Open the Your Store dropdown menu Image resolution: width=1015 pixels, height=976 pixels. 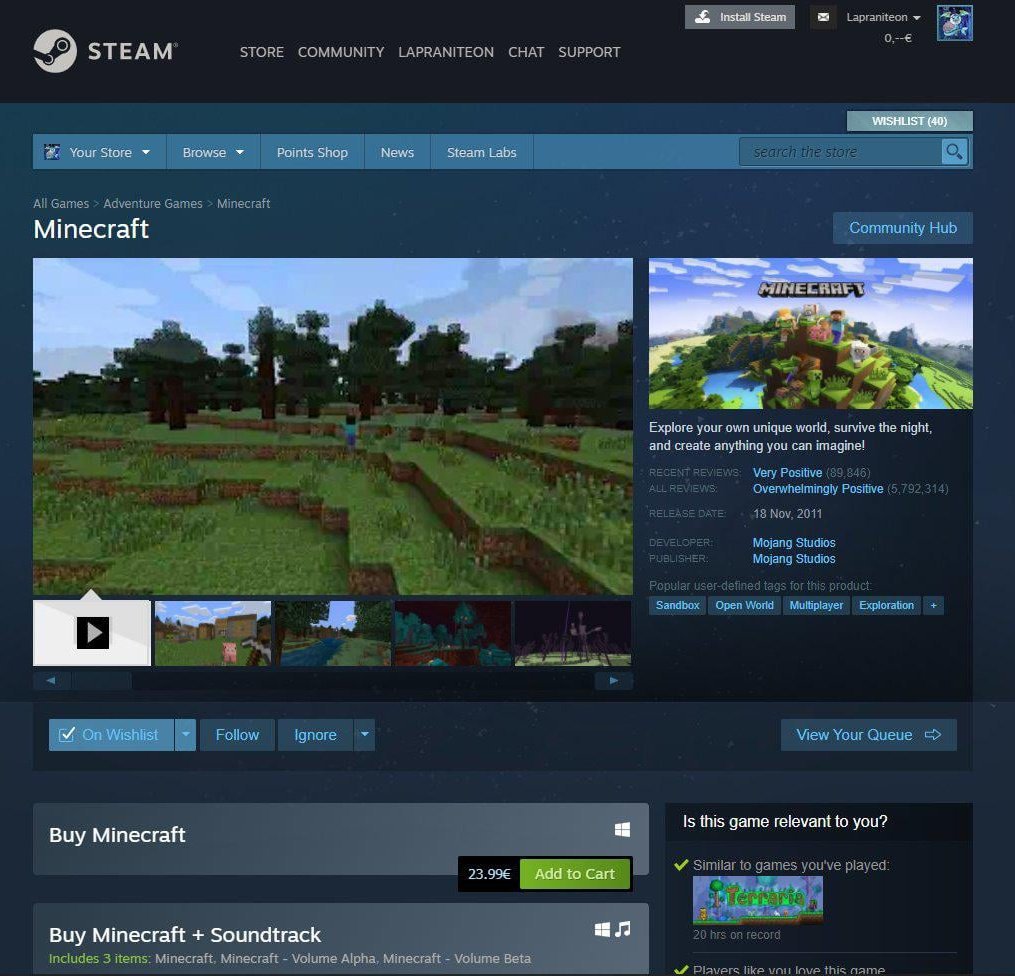(x=100, y=152)
